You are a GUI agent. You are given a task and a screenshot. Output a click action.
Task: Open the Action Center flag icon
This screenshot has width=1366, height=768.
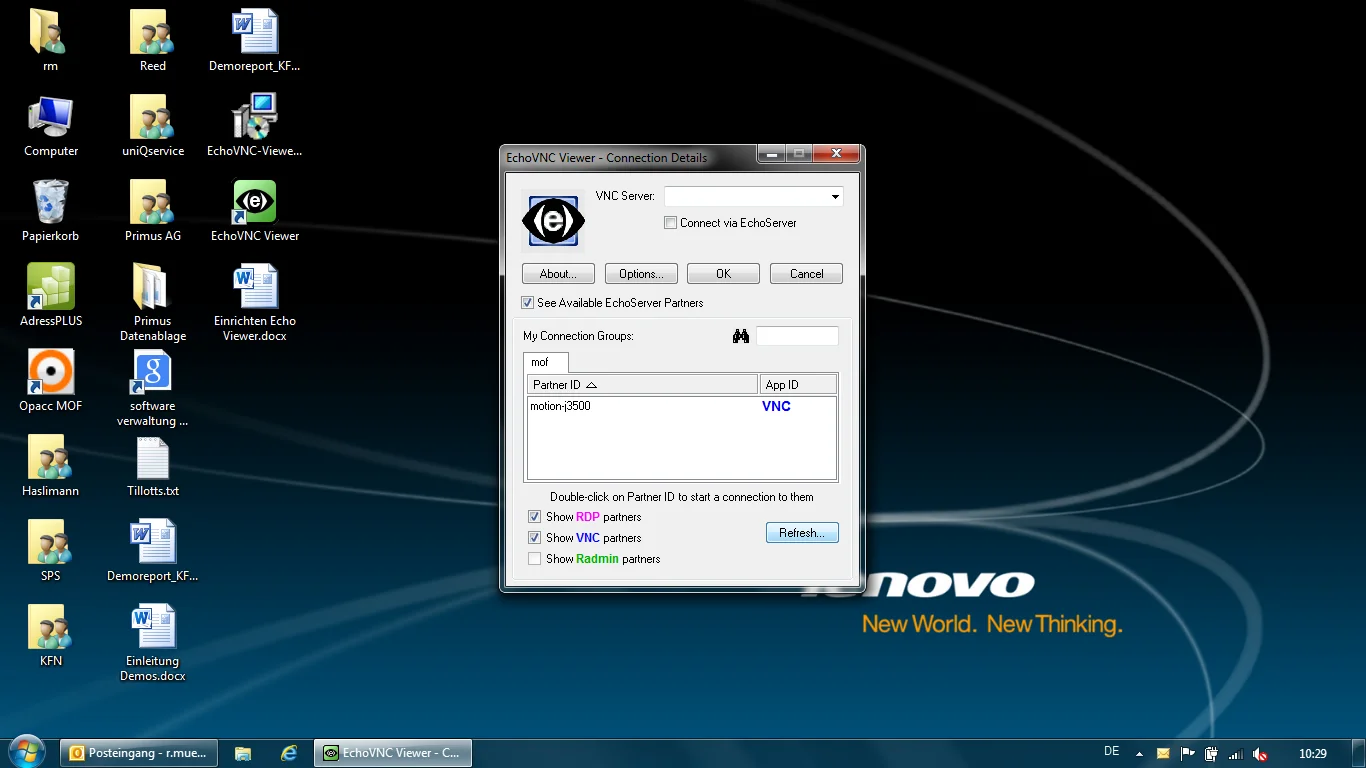1187,754
